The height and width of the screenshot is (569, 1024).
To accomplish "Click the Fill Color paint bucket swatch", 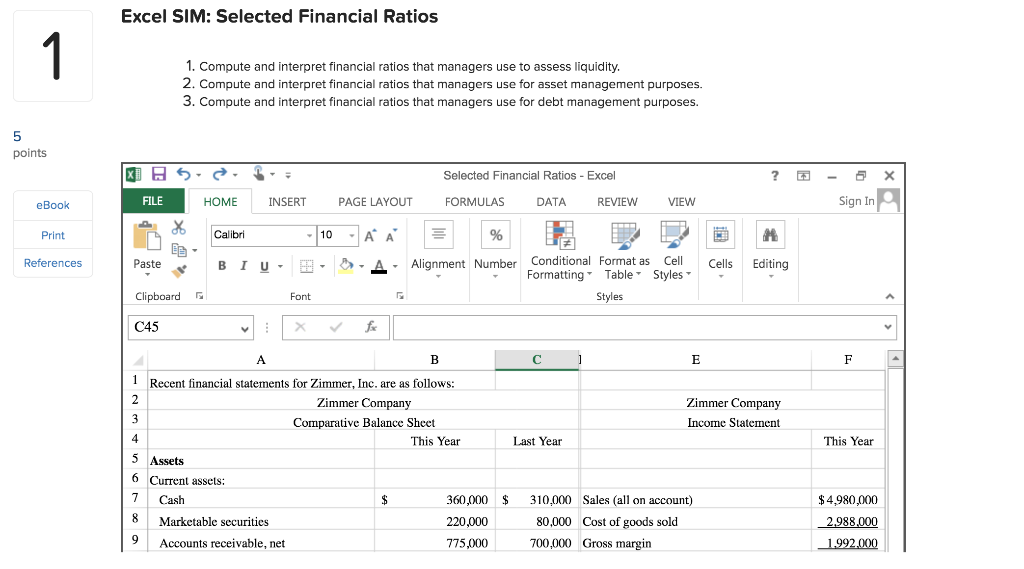I will 346,266.
